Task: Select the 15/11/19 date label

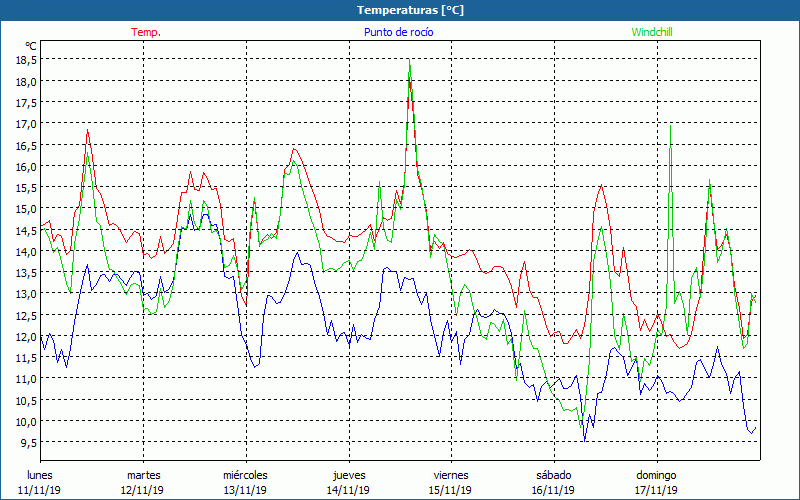Action: [451, 490]
